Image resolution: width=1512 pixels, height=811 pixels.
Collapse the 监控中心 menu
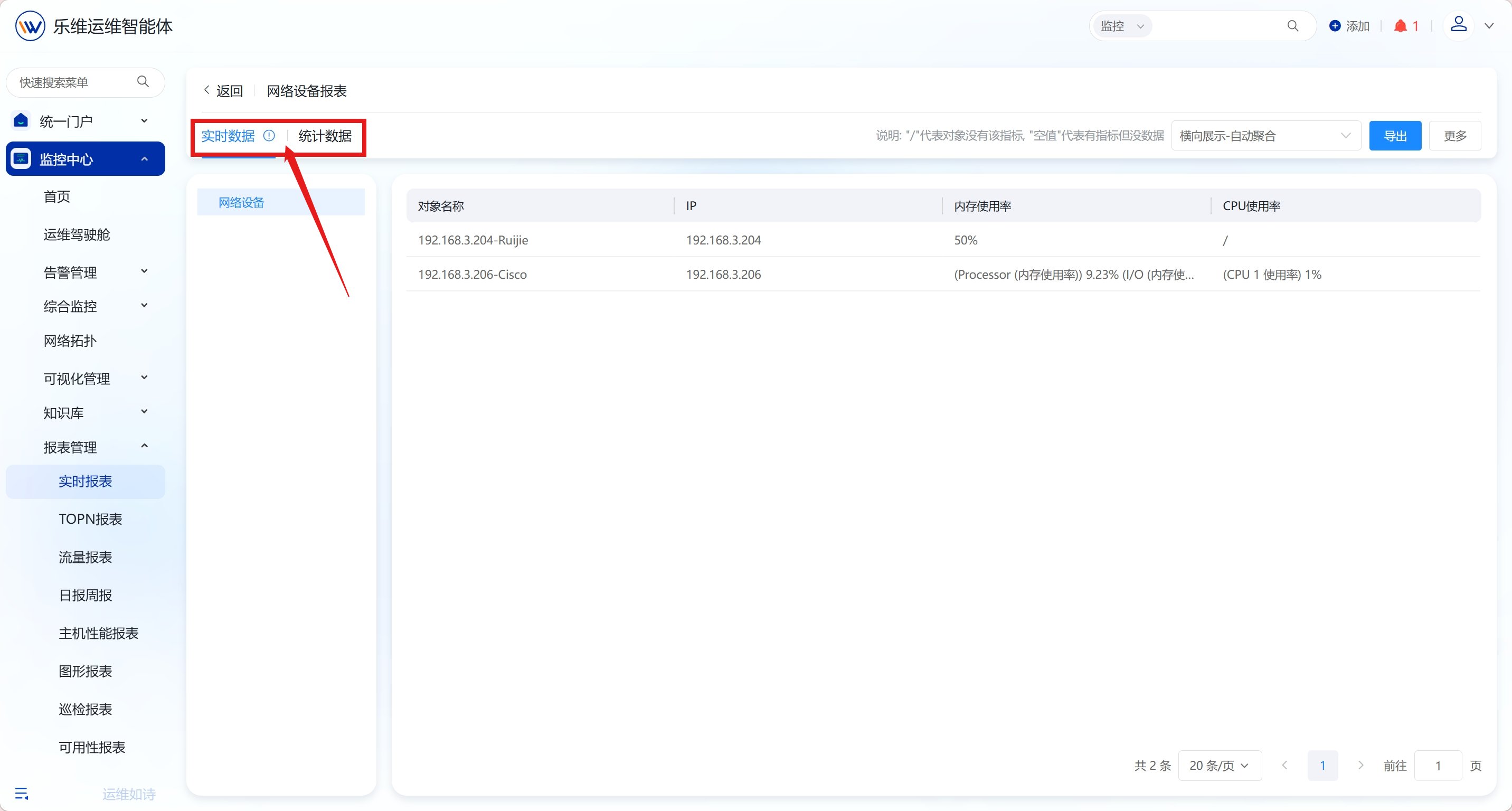click(x=145, y=158)
